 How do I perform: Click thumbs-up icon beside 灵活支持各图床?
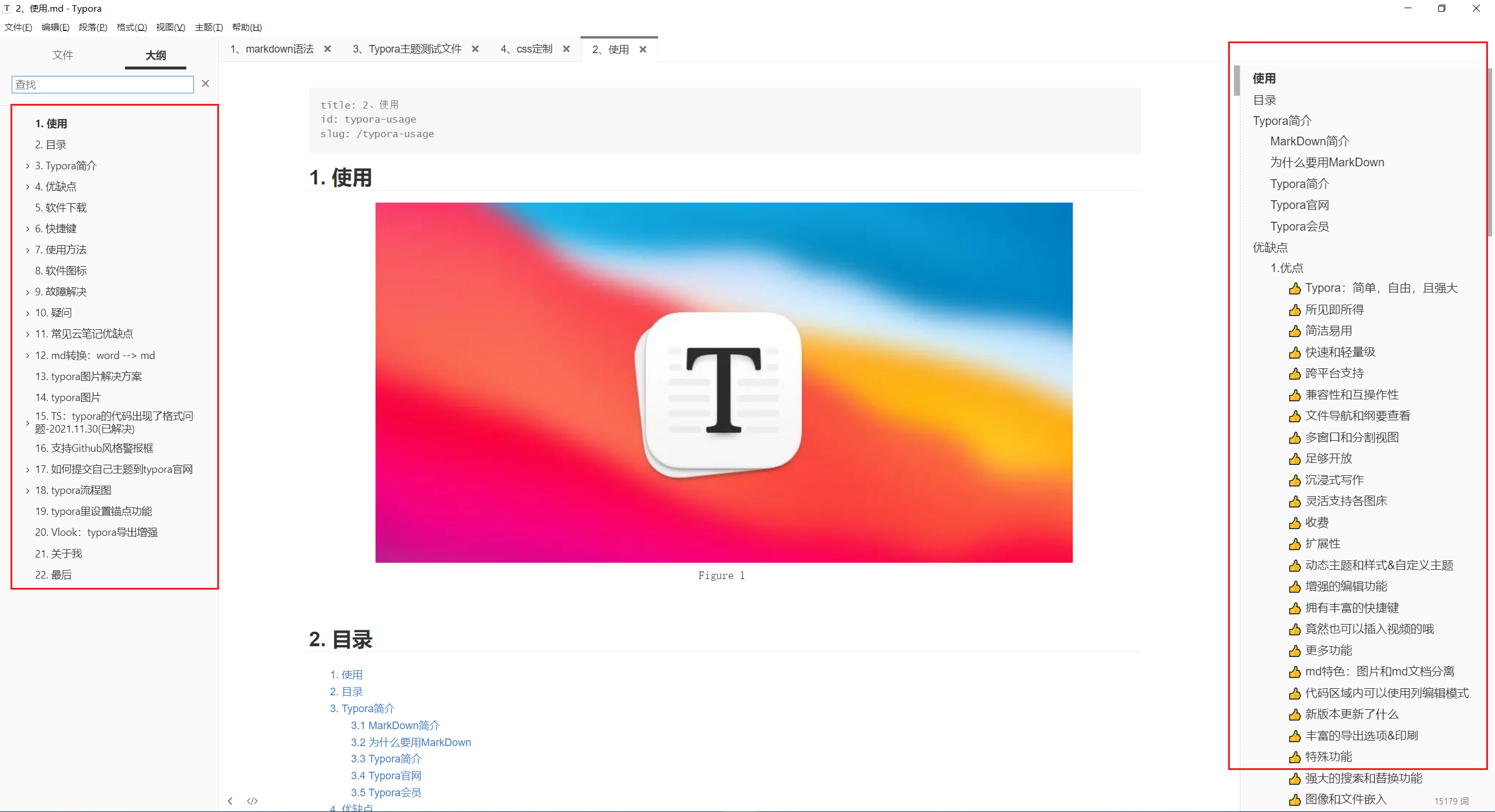pos(1295,501)
